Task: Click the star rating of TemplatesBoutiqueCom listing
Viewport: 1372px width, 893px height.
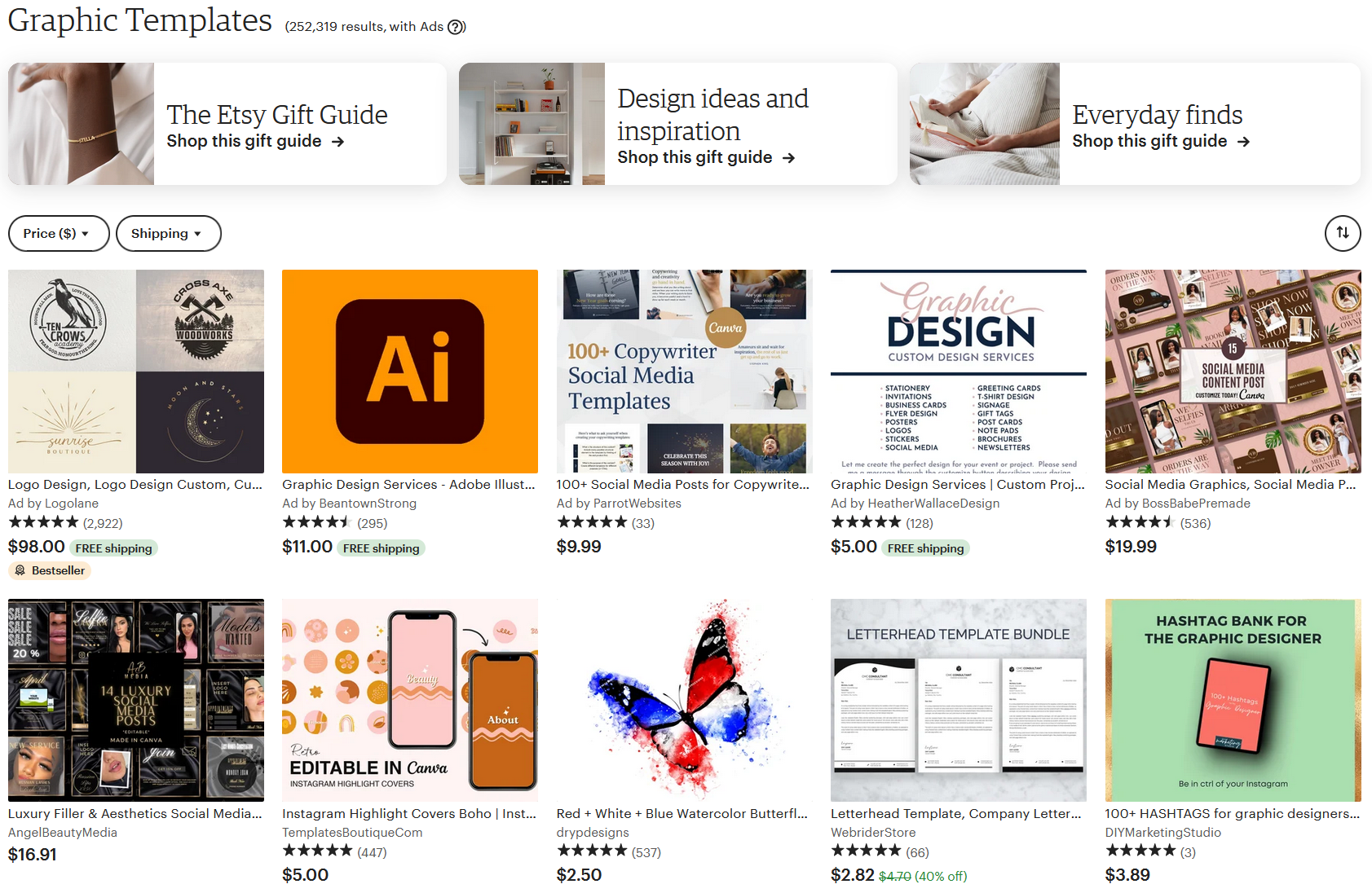Action: click(x=317, y=851)
